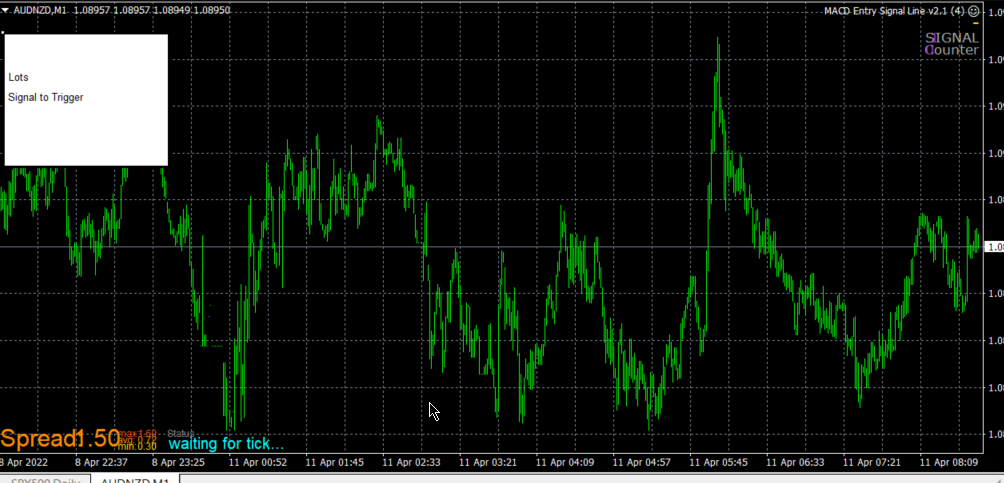Click the 8 Apr 23:25 time label

tap(177, 462)
